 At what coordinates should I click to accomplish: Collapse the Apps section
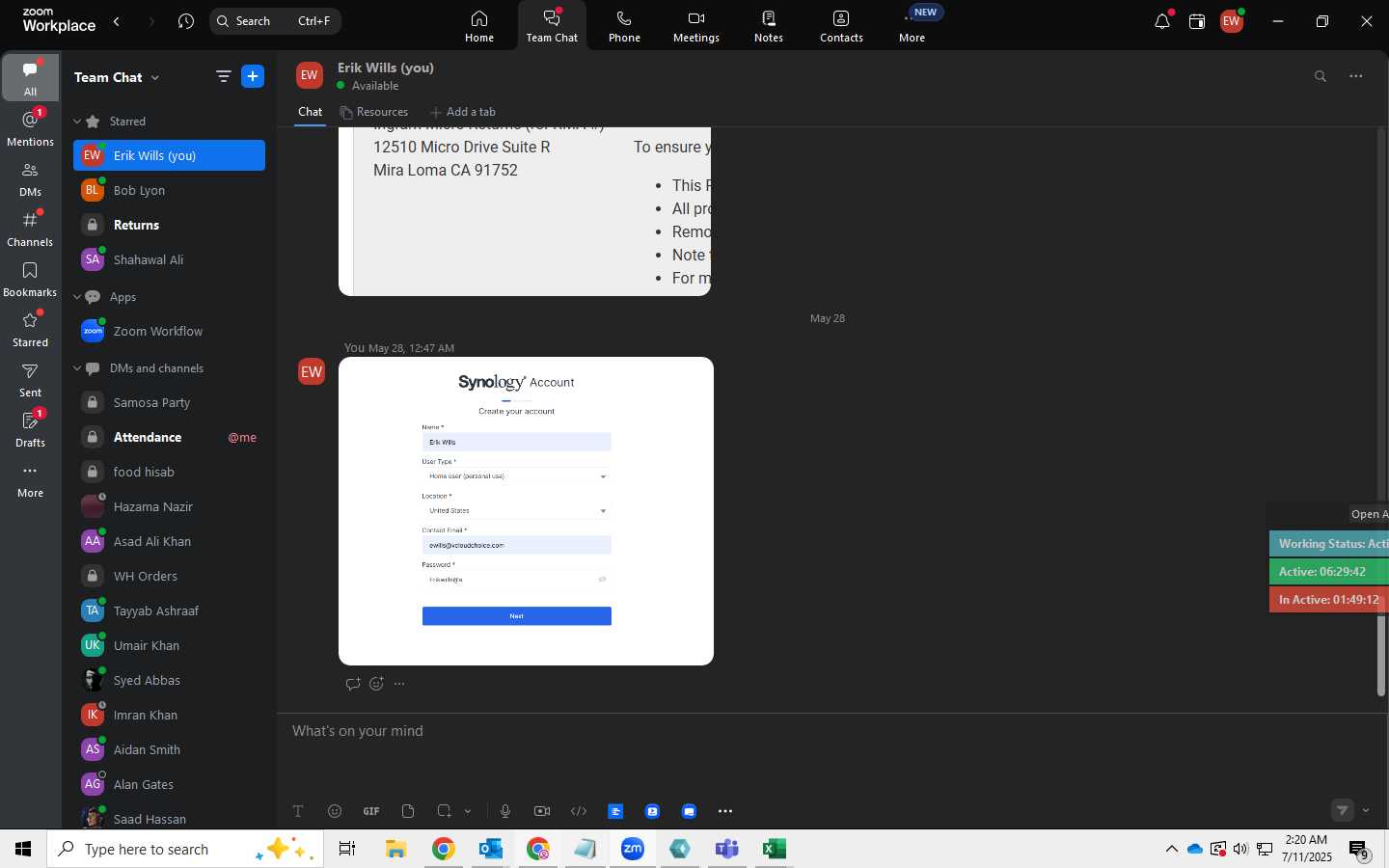[x=77, y=297]
